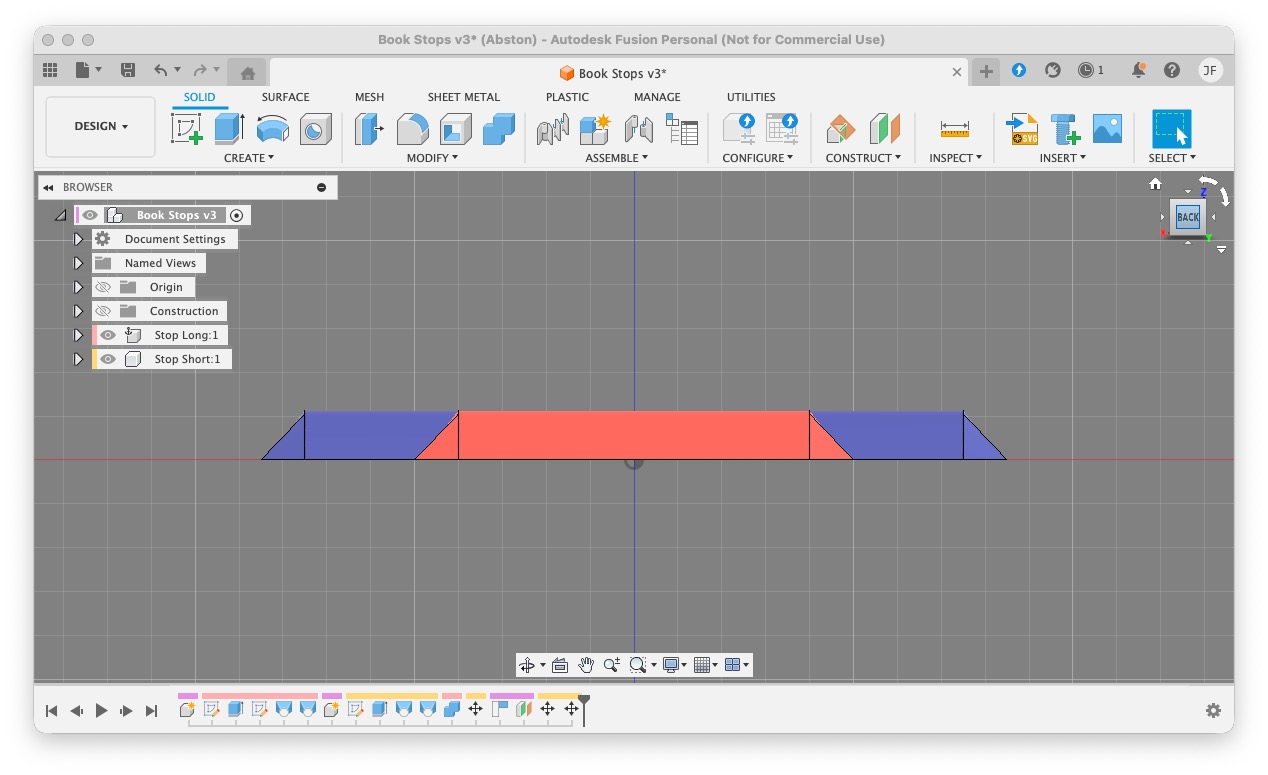Activate the Shell tool icon
Screen dimensions: 1268x775
coord(456,129)
